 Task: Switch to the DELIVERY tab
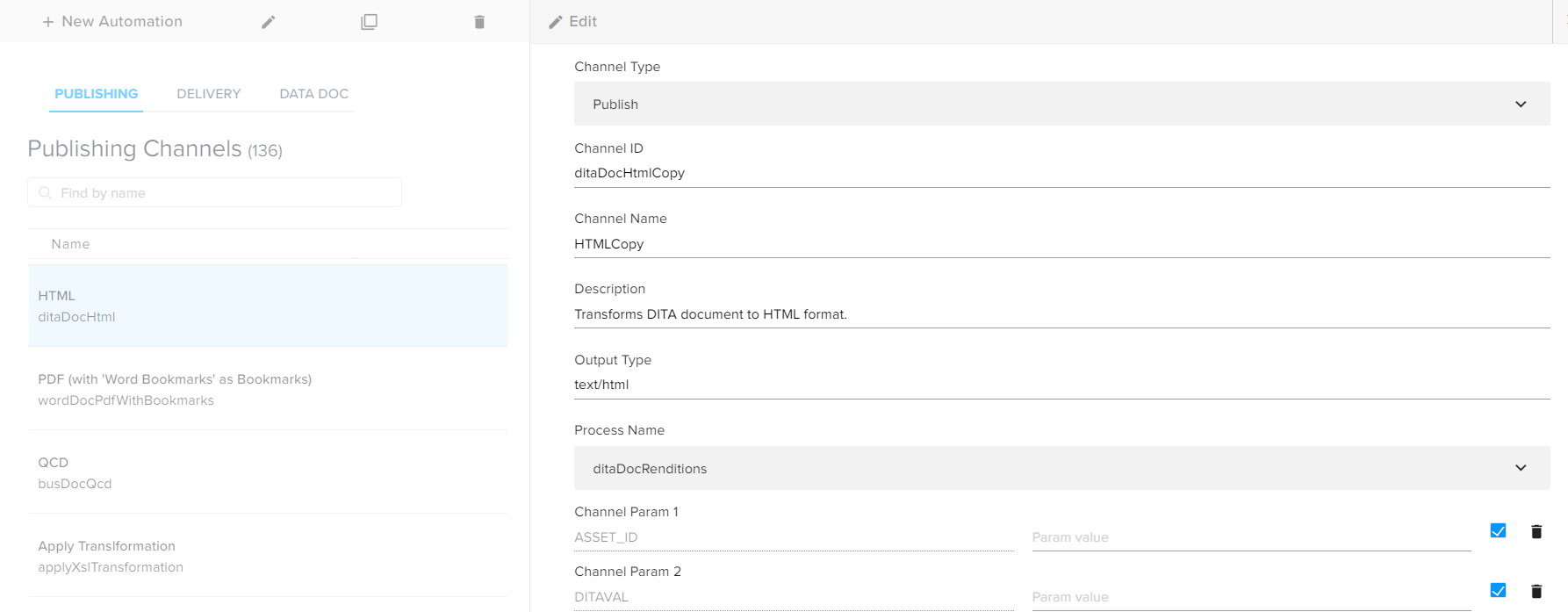tap(209, 94)
